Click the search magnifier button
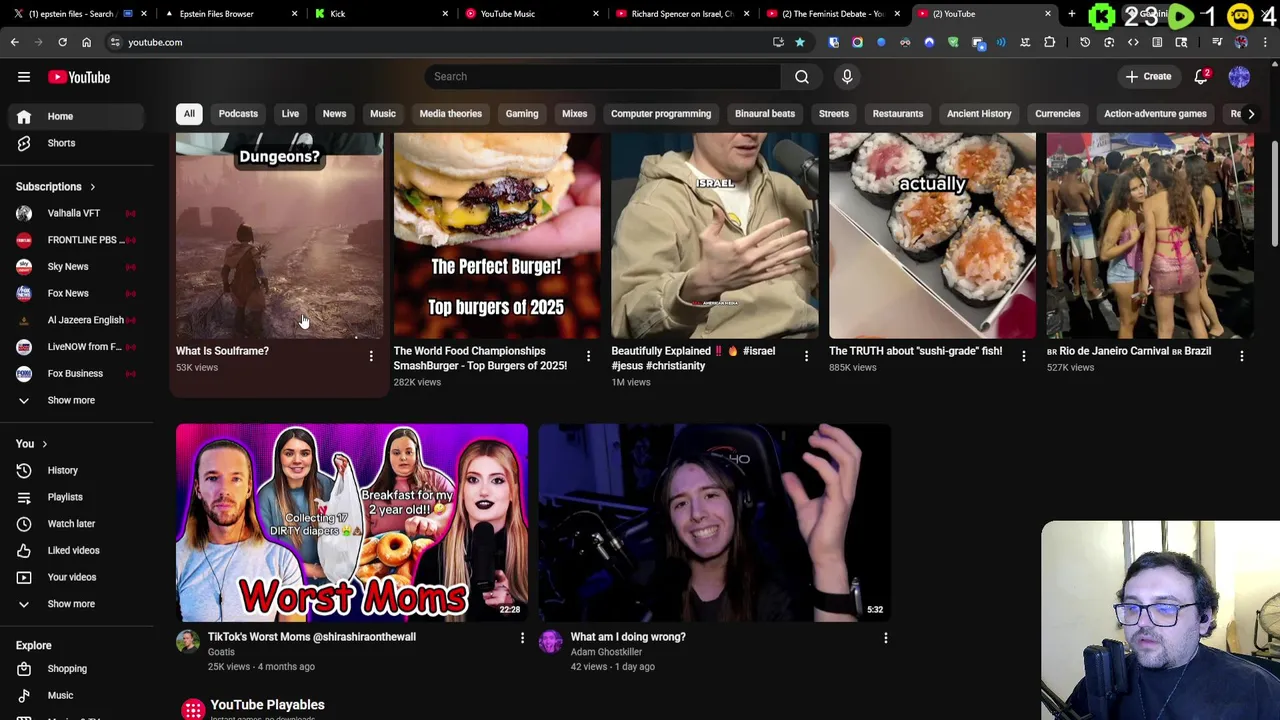The image size is (1280, 720). pos(802,77)
